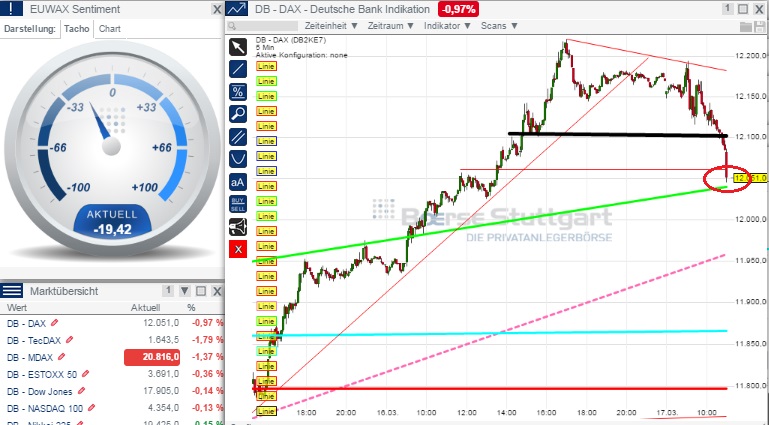Select the DB - DAX row name
This screenshot has height=425, width=769.
point(26,324)
